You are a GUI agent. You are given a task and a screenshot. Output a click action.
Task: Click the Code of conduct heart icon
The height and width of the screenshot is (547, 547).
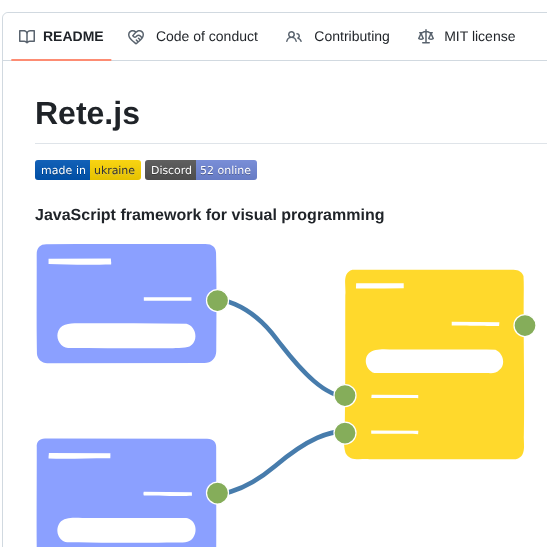[136, 37]
